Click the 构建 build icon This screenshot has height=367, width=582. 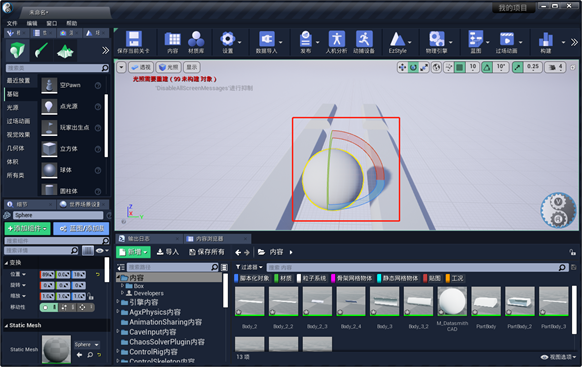tap(546, 39)
